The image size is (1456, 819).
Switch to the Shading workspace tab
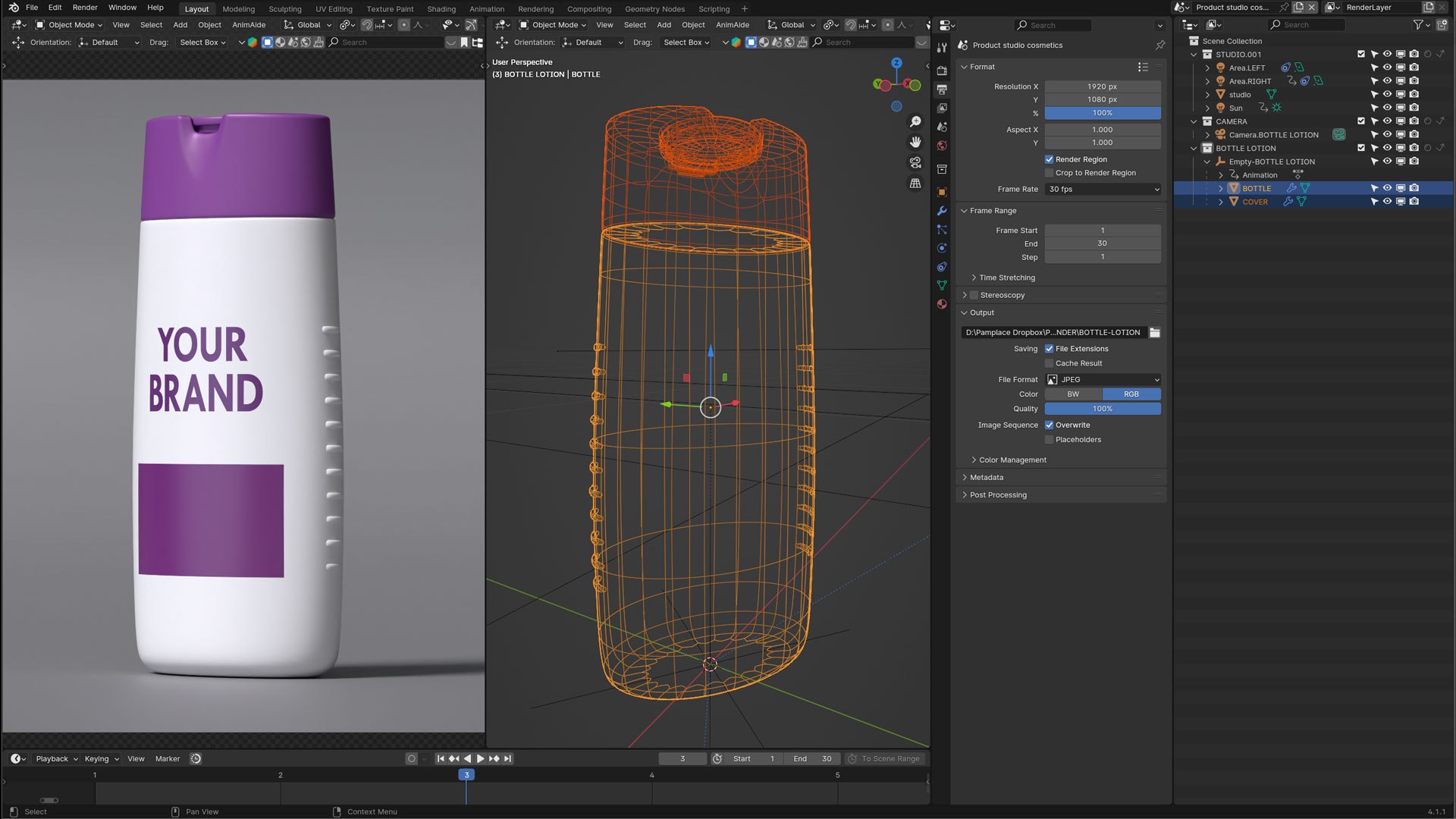click(441, 9)
